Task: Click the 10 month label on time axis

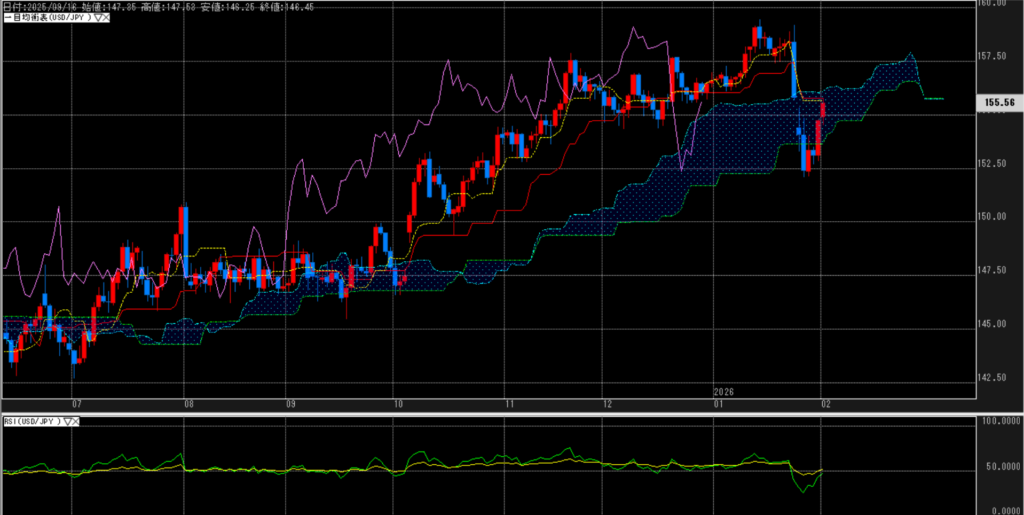Action: pos(397,406)
